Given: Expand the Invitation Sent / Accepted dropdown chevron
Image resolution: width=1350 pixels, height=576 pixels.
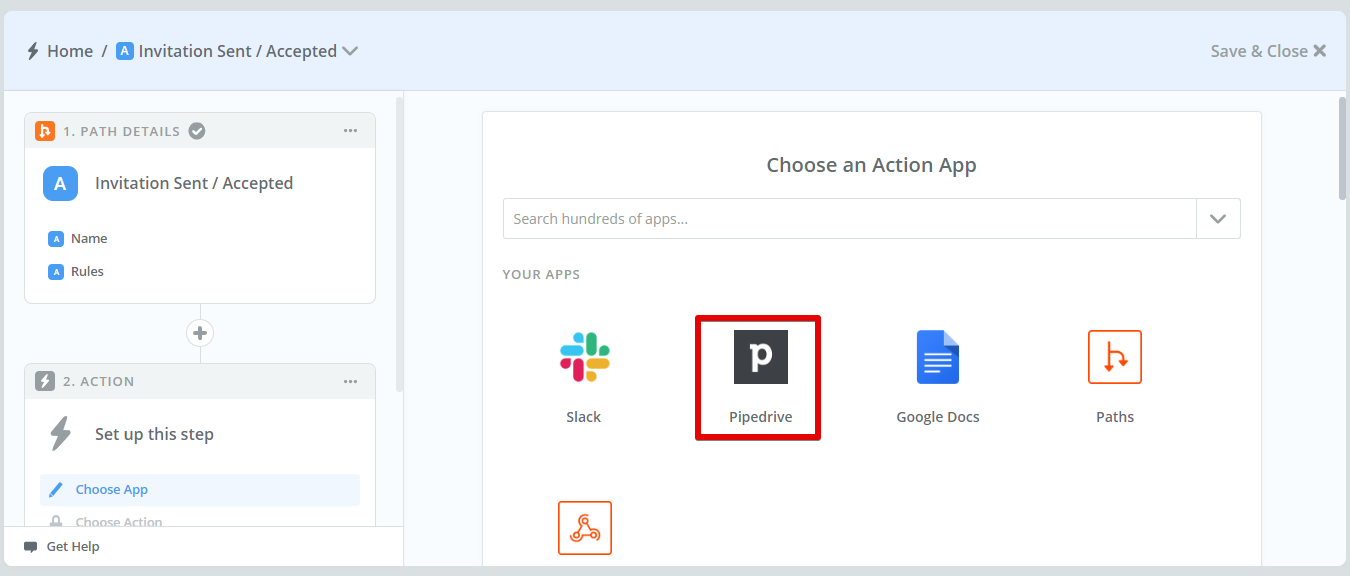Looking at the screenshot, I should (350, 51).
